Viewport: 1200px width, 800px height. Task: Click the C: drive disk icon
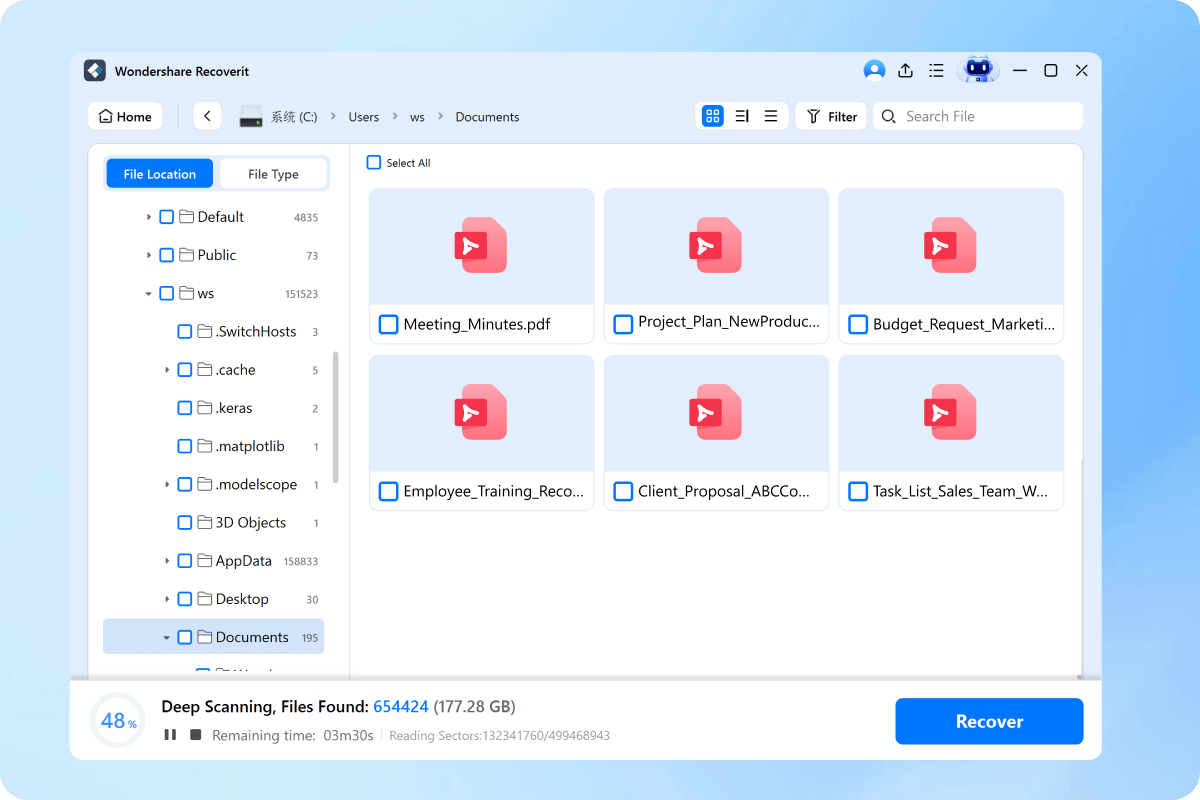point(250,117)
